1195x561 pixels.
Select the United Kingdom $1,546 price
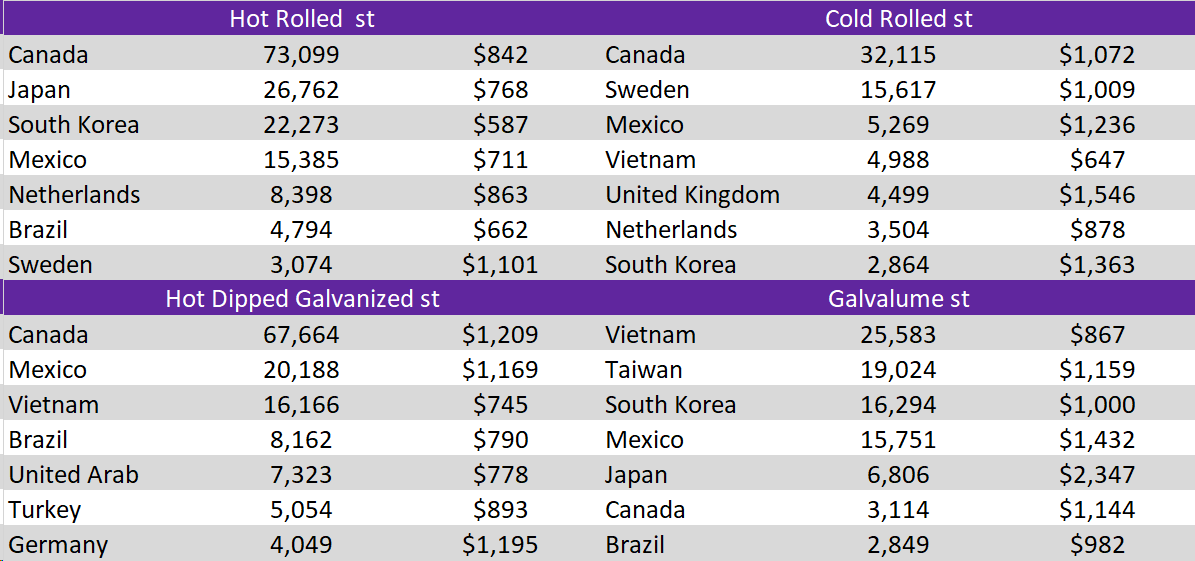1097,195
